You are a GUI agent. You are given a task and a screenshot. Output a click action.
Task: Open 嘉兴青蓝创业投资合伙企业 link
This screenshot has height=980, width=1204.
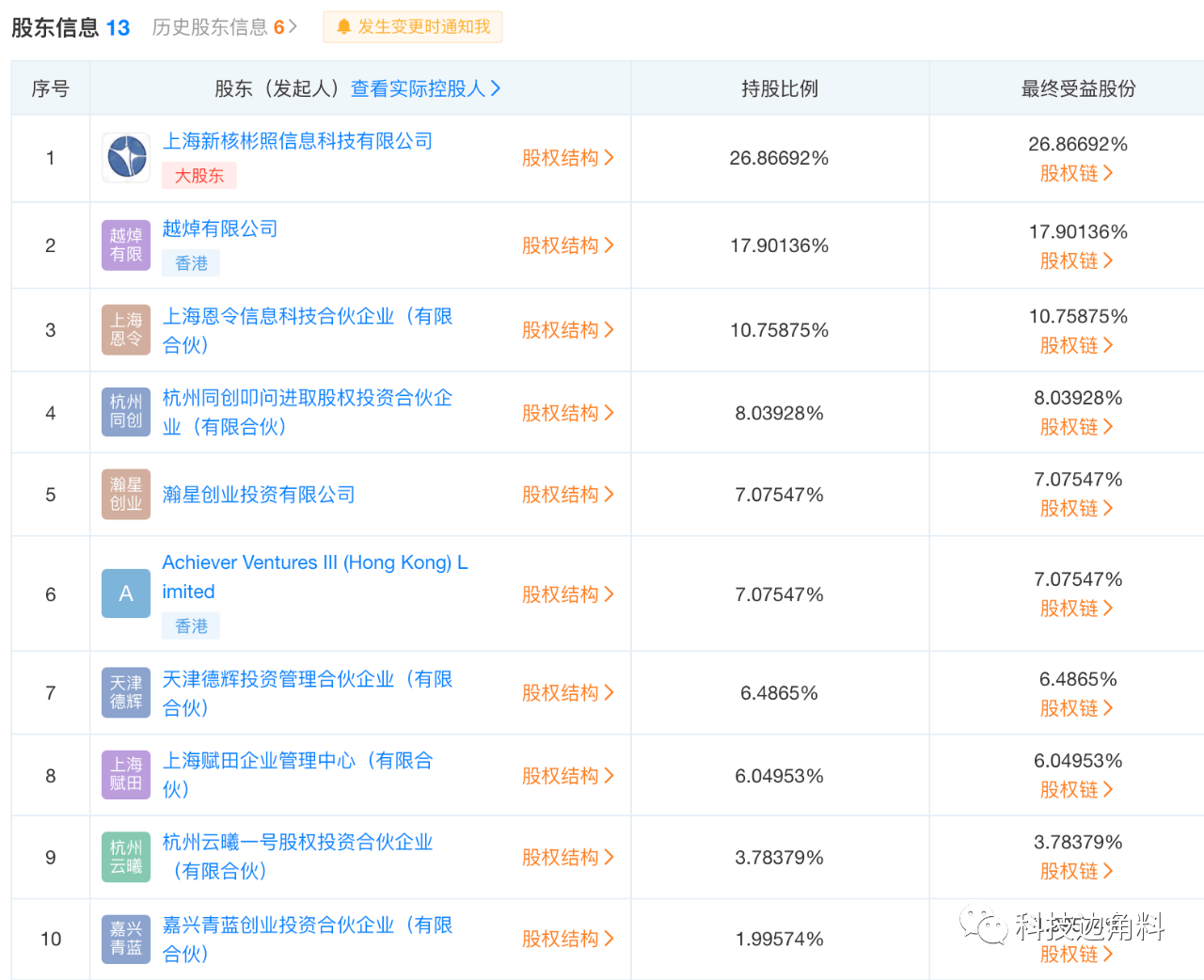(308, 939)
